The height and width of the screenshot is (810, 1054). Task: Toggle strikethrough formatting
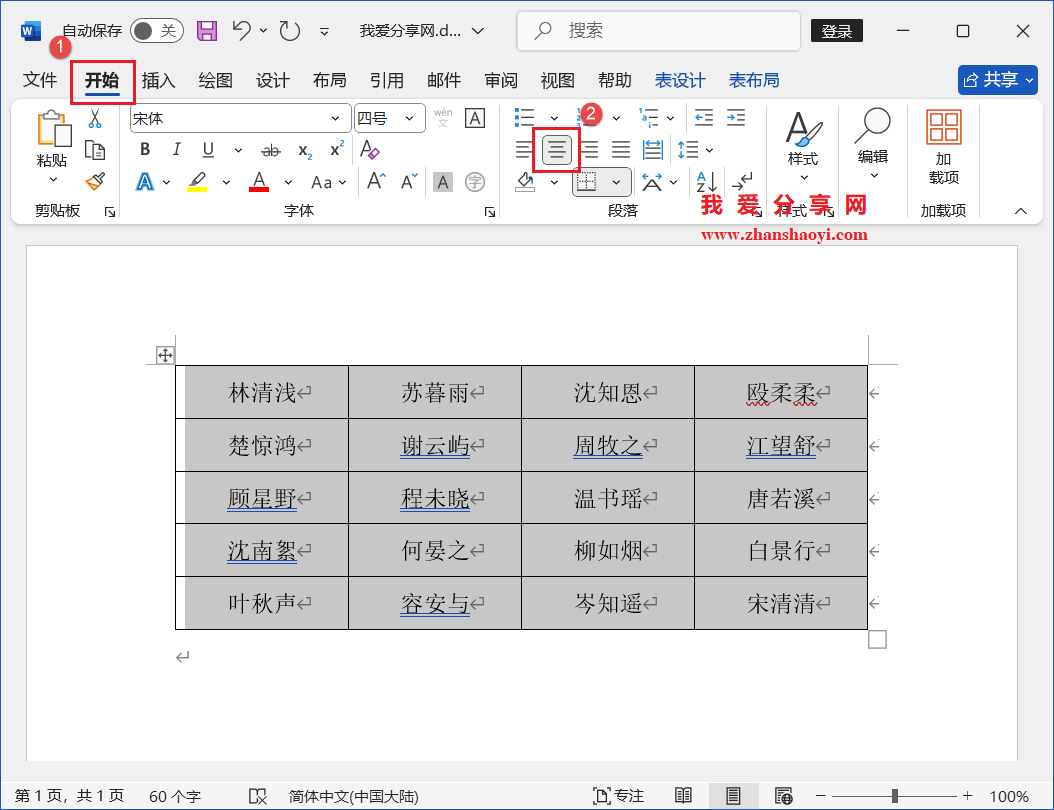[x=271, y=151]
